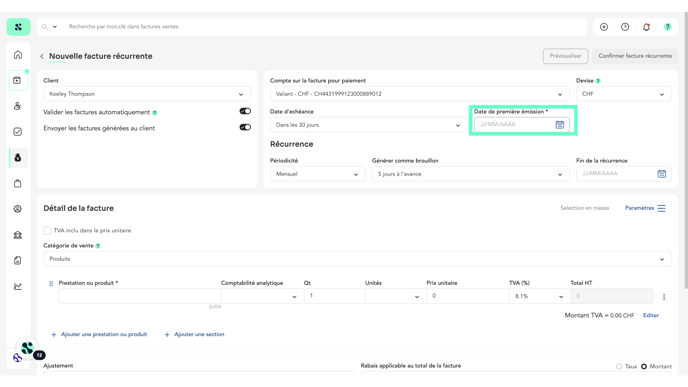This screenshot has height=387, width=688.
Task: Grab the line item drag handle icon
Action: pos(51,283)
